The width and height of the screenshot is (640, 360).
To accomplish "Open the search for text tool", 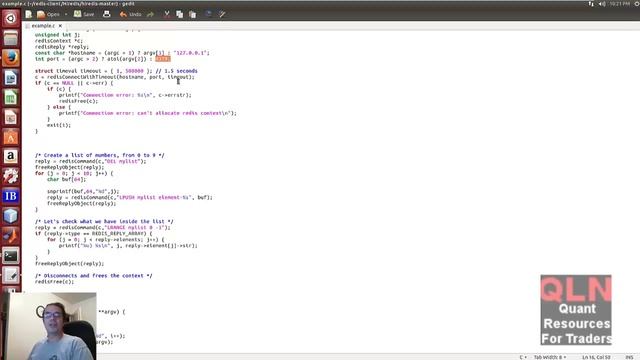I will (208, 14).
